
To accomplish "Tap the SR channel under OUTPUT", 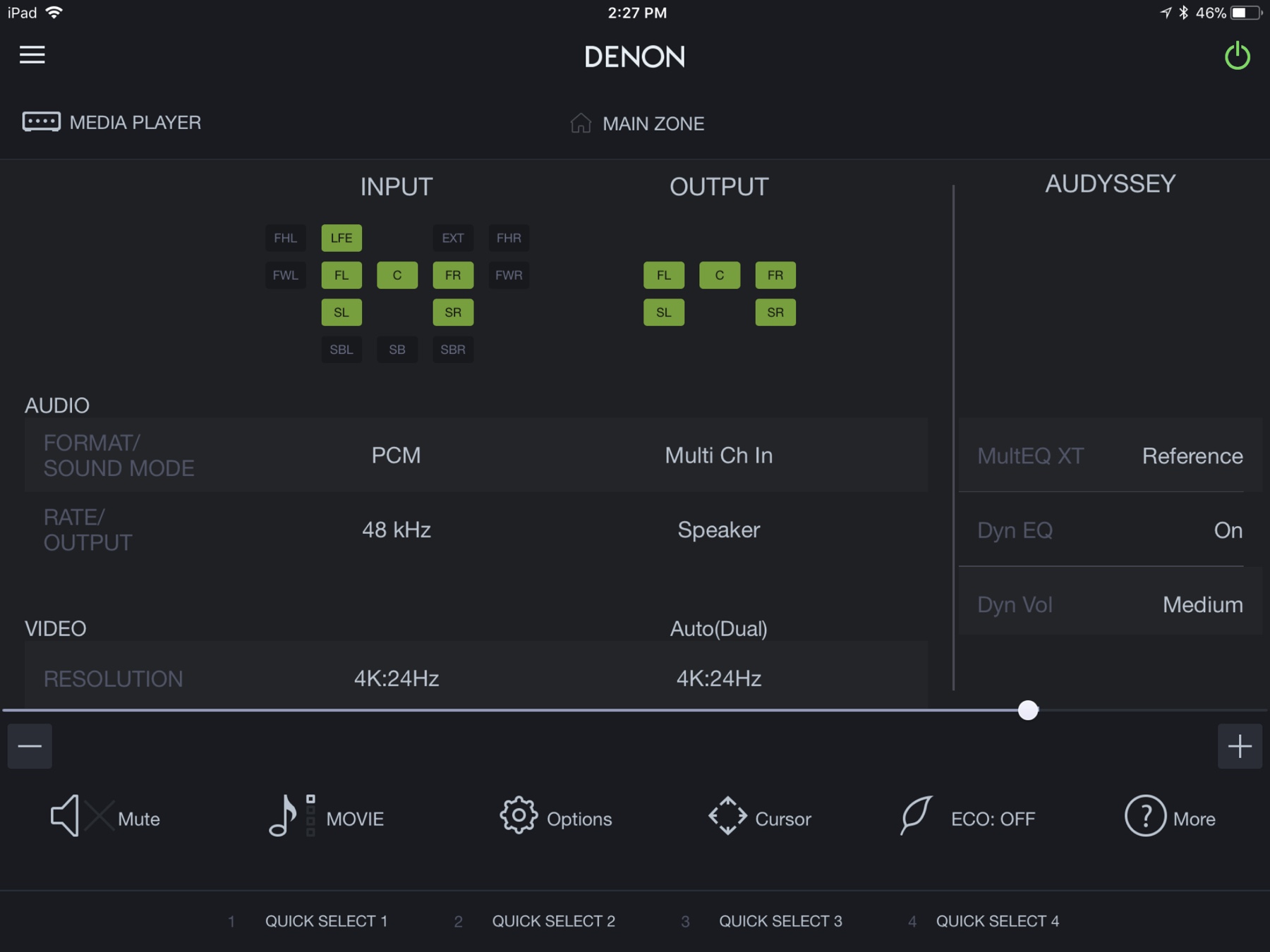I will tap(775, 312).
